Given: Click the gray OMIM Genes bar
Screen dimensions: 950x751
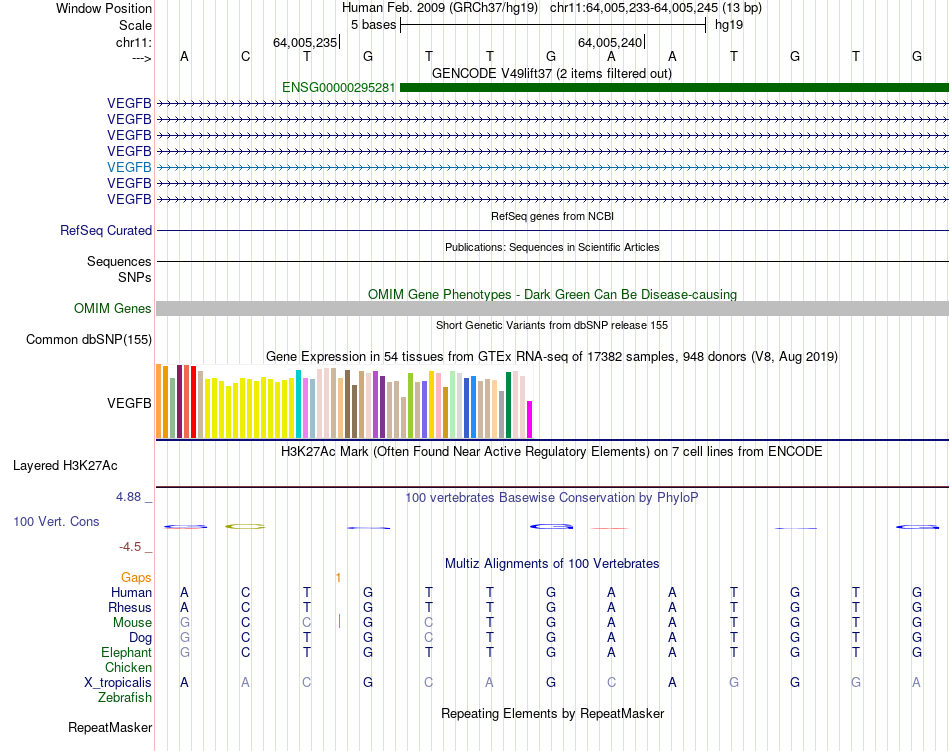Looking at the screenshot, I should 552,308.
